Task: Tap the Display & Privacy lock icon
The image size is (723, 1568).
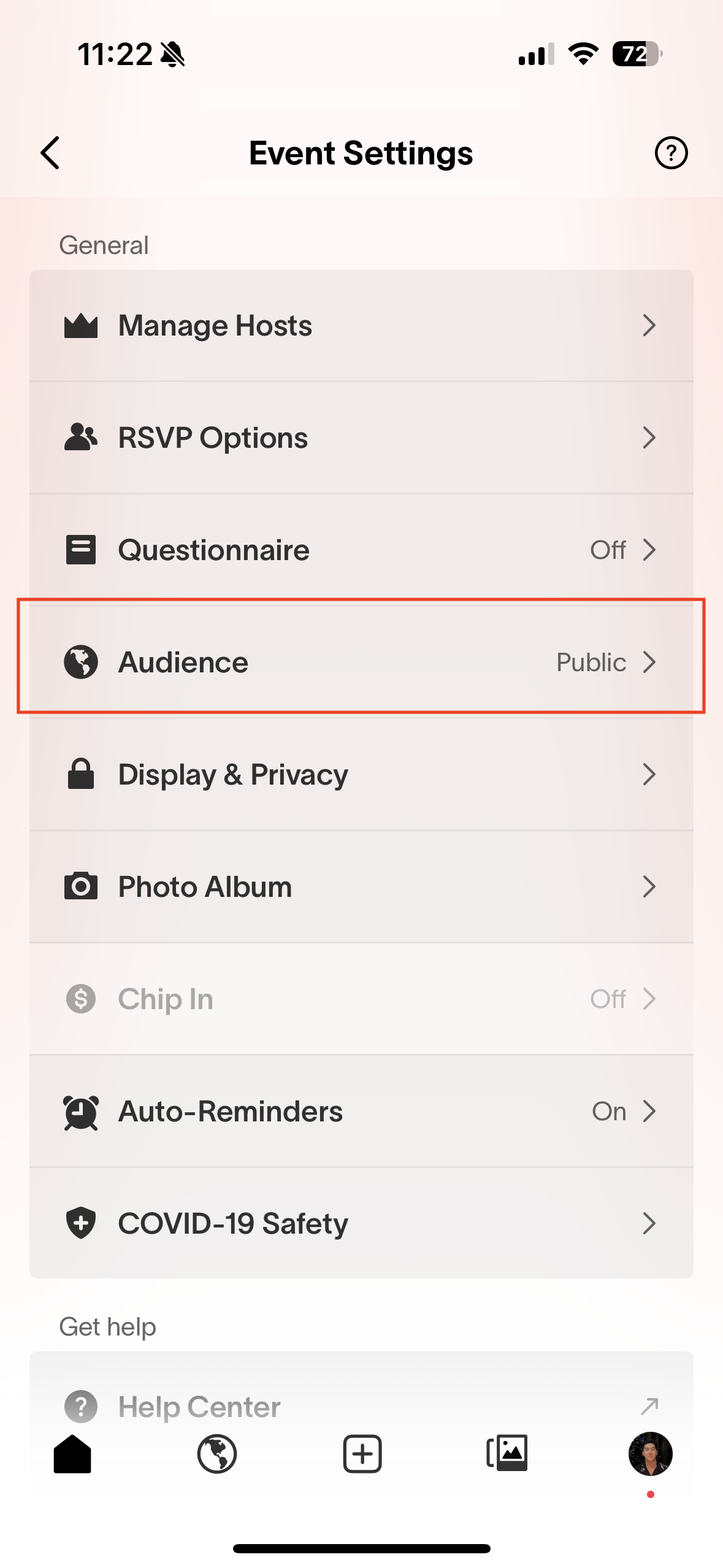Action: click(x=81, y=774)
